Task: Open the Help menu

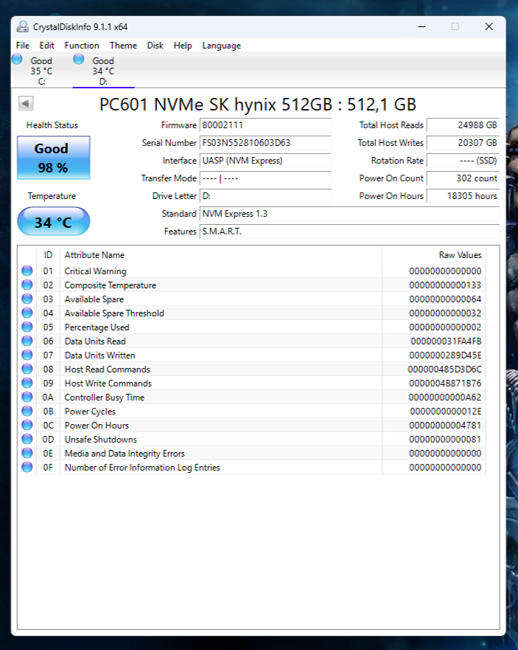Action: click(x=182, y=46)
